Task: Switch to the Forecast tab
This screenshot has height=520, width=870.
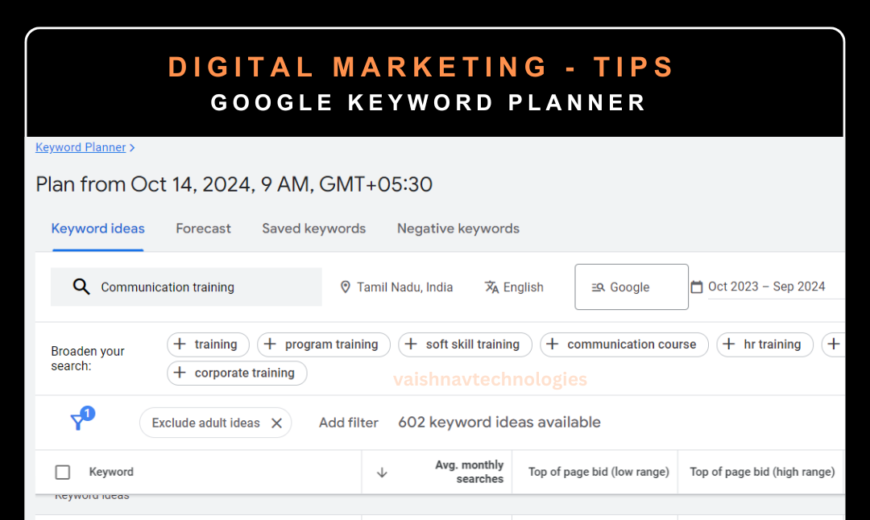Action: 203,228
